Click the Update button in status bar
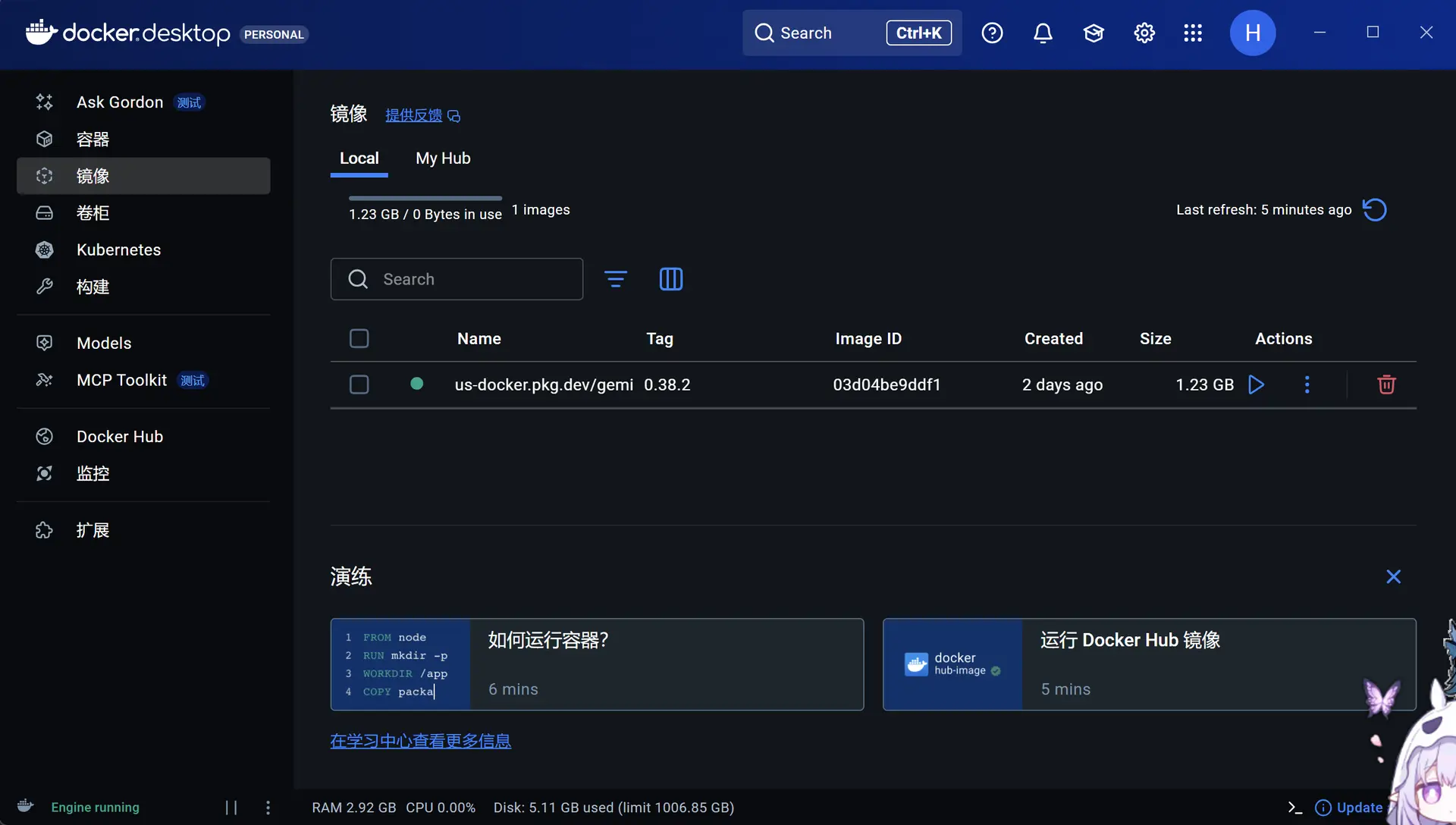The height and width of the screenshot is (825, 1456). 1348,808
